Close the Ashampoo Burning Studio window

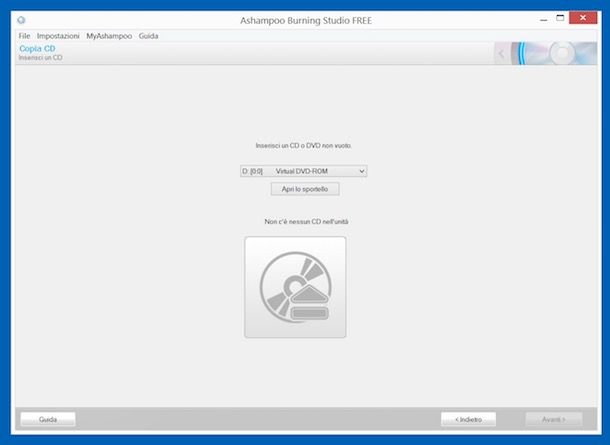583,18
